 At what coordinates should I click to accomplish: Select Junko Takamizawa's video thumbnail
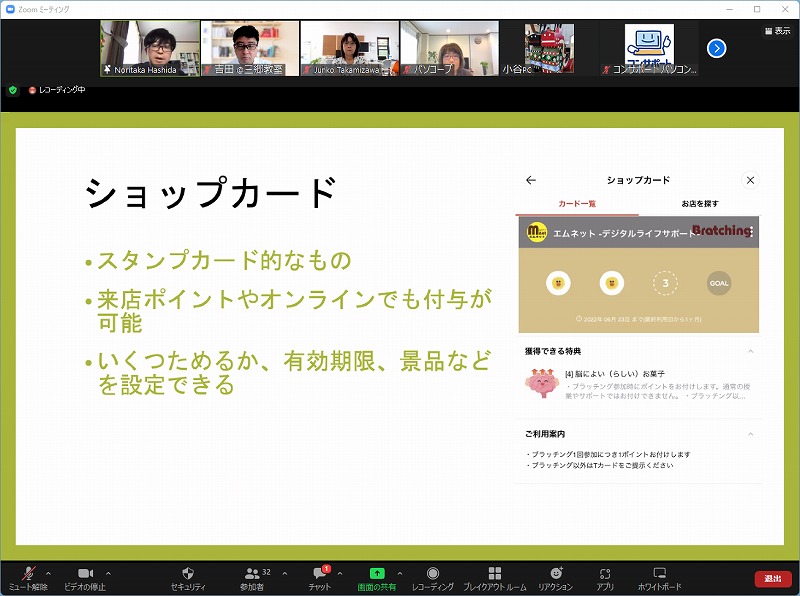click(x=349, y=48)
